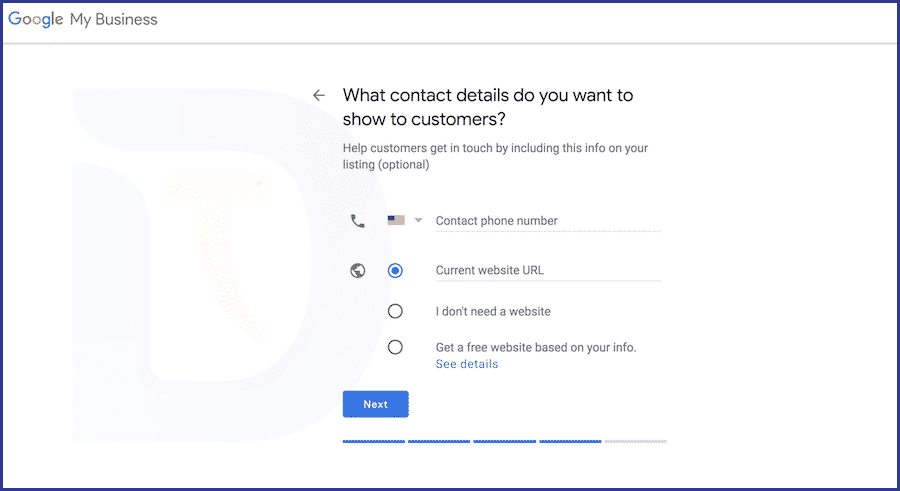Click the Google logo
900x491 pixels.
click(x=36, y=19)
